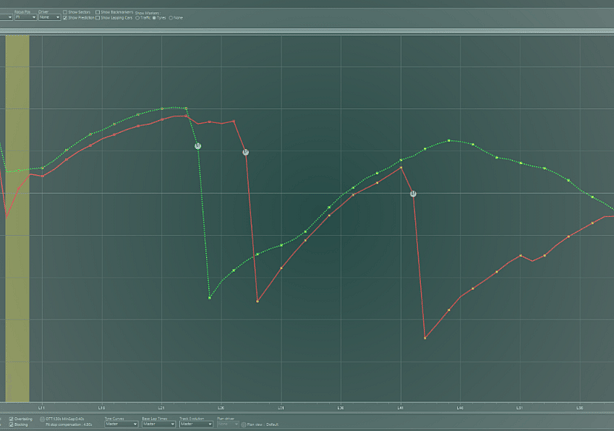Open the Tyre Curves dropdown
This screenshot has height=431, width=614.
[x=121, y=424]
